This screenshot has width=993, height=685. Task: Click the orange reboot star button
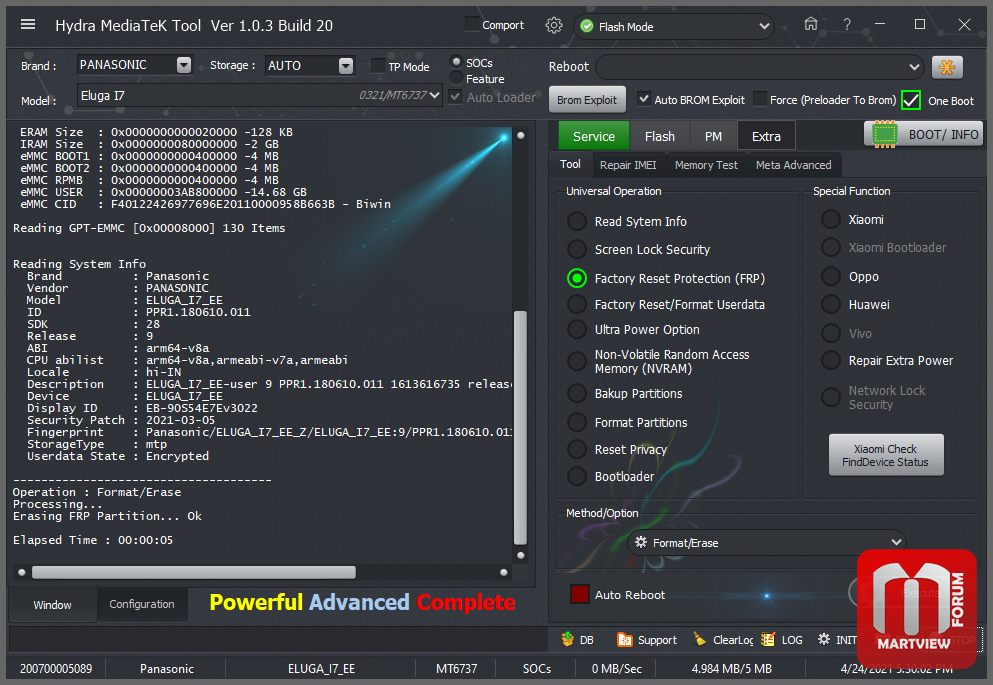point(947,67)
